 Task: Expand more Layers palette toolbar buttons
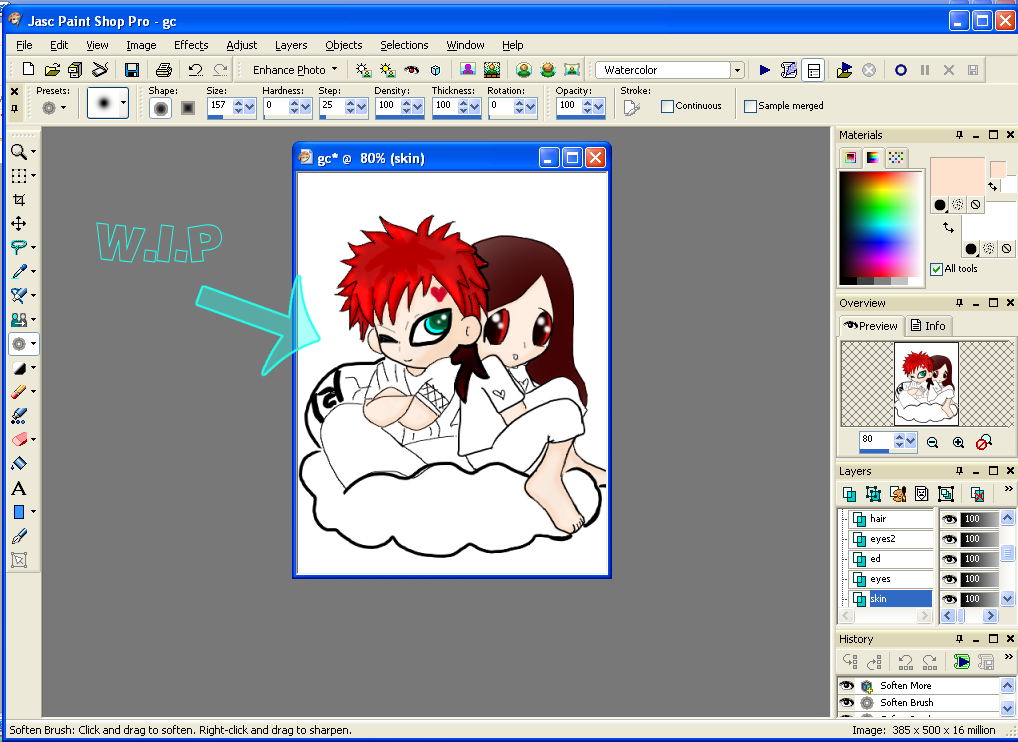1008,489
